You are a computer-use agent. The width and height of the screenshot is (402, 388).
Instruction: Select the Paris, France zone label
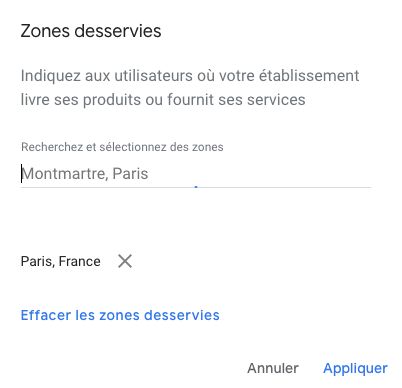[61, 261]
